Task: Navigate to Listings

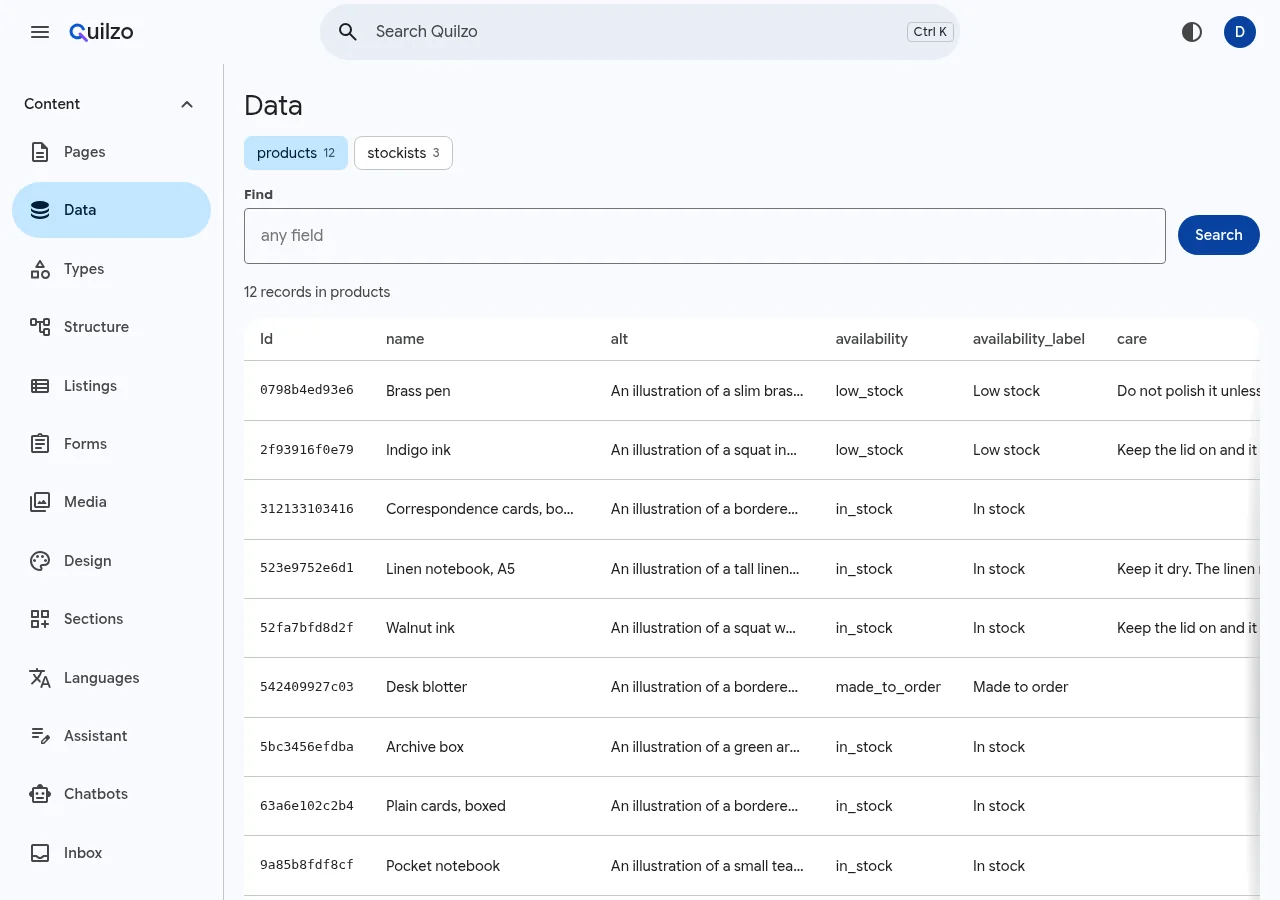Action: (x=111, y=386)
